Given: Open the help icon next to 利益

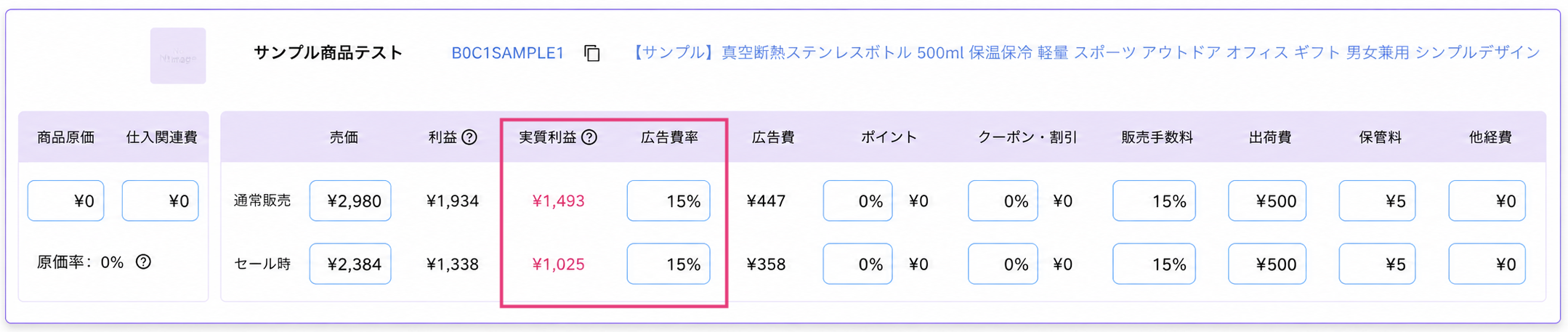Looking at the screenshot, I should (470, 137).
